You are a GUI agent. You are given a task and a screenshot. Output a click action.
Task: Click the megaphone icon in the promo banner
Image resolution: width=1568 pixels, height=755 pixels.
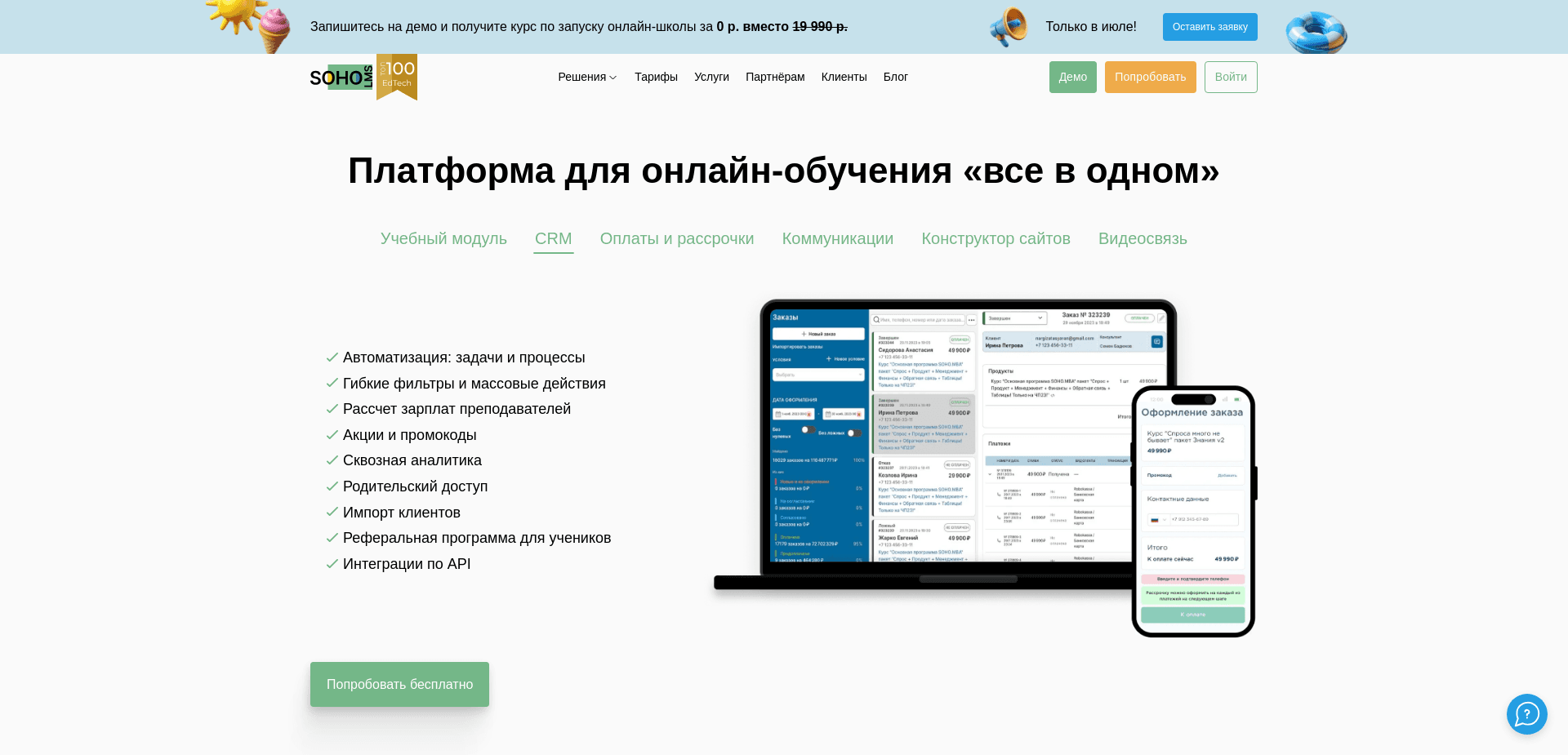pos(1008,26)
